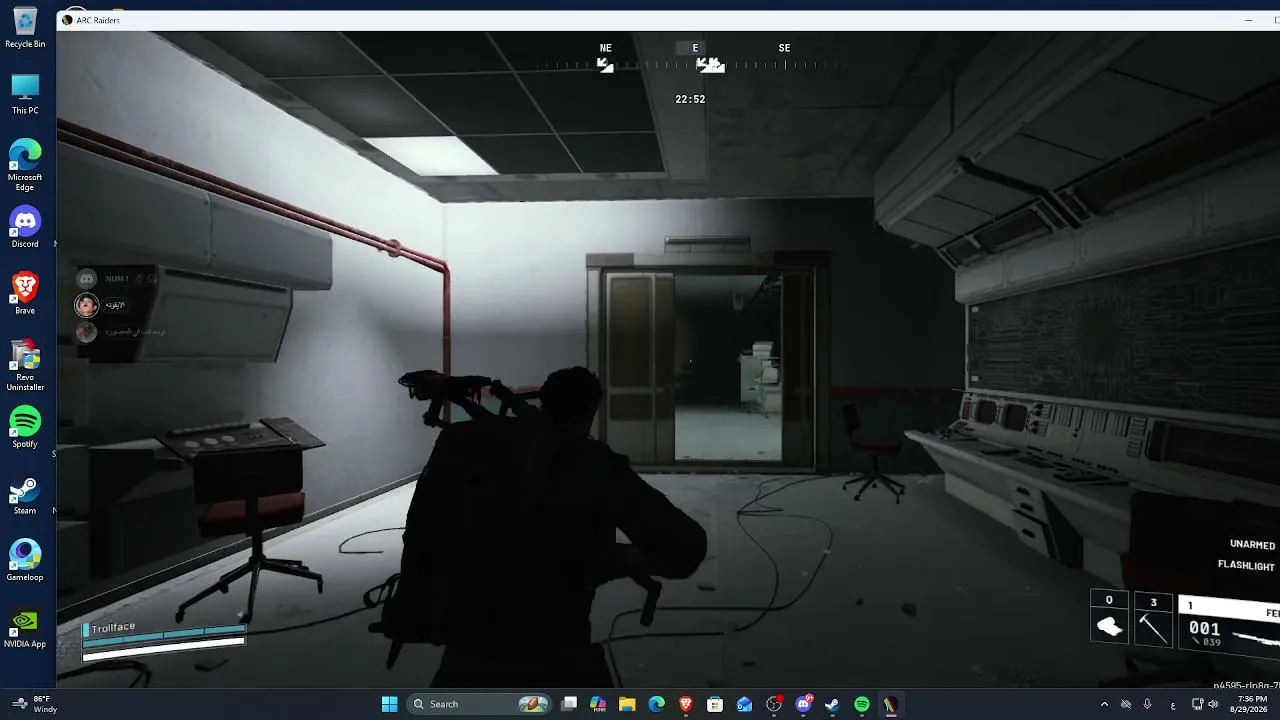Select the hammer in slot 3
1280x720 pixels.
[x=1153, y=627]
